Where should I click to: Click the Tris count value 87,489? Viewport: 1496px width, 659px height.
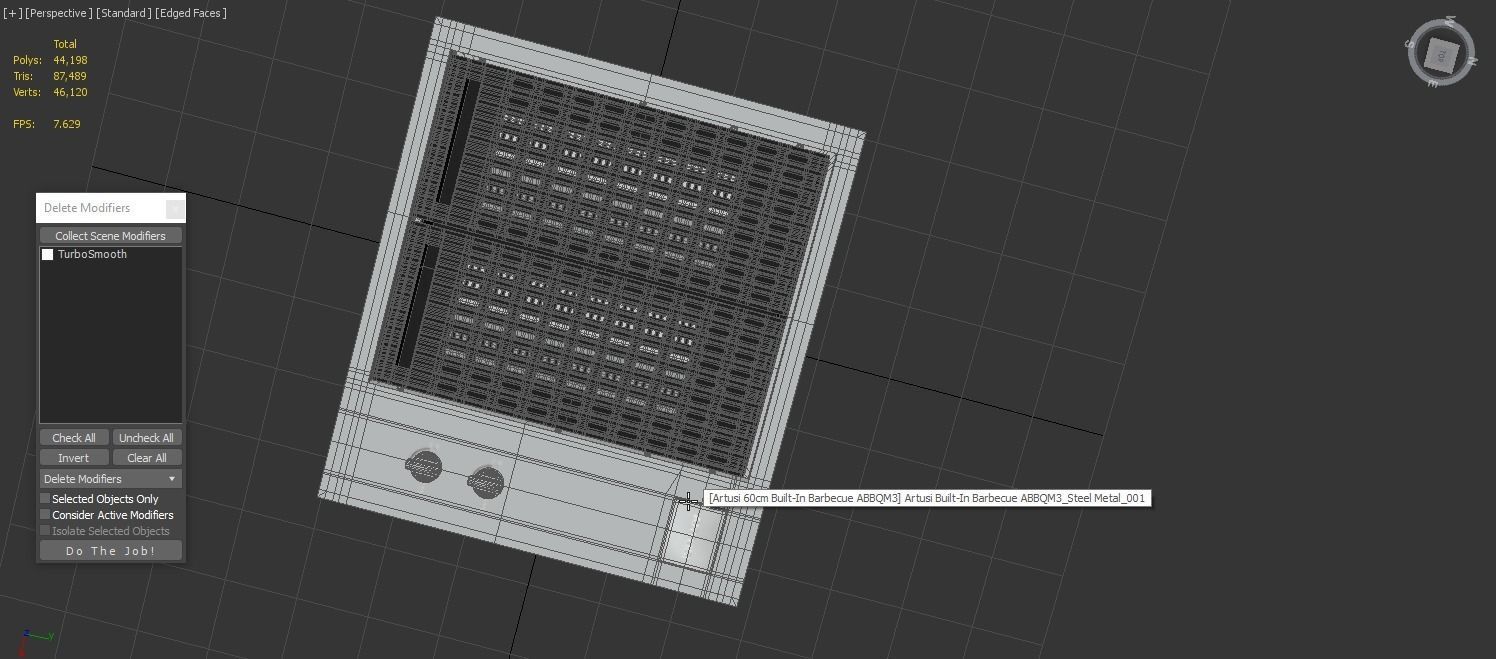70,76
